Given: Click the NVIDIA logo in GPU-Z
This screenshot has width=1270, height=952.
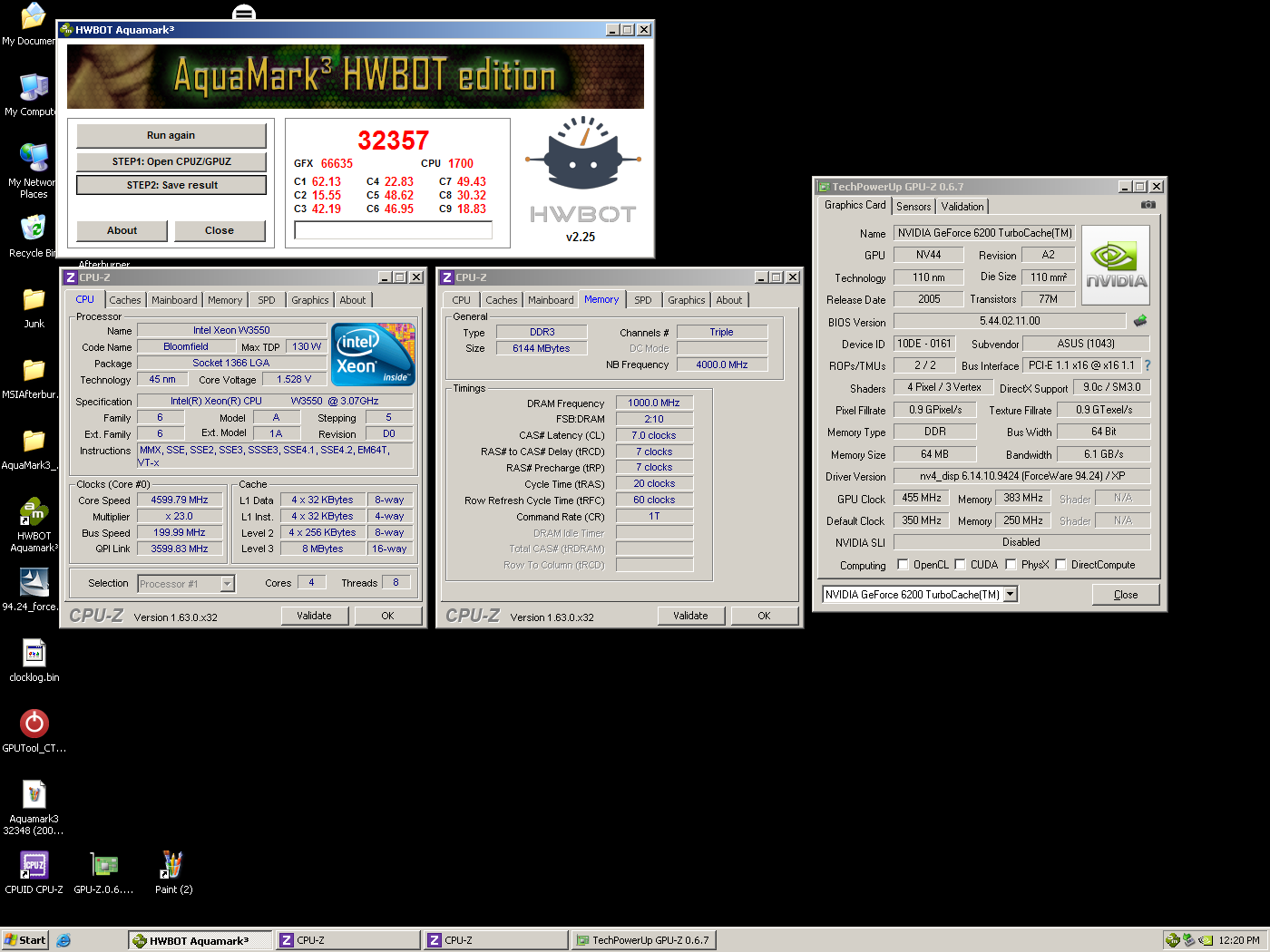Looking at the screenshot, I should click(1116, 265).
